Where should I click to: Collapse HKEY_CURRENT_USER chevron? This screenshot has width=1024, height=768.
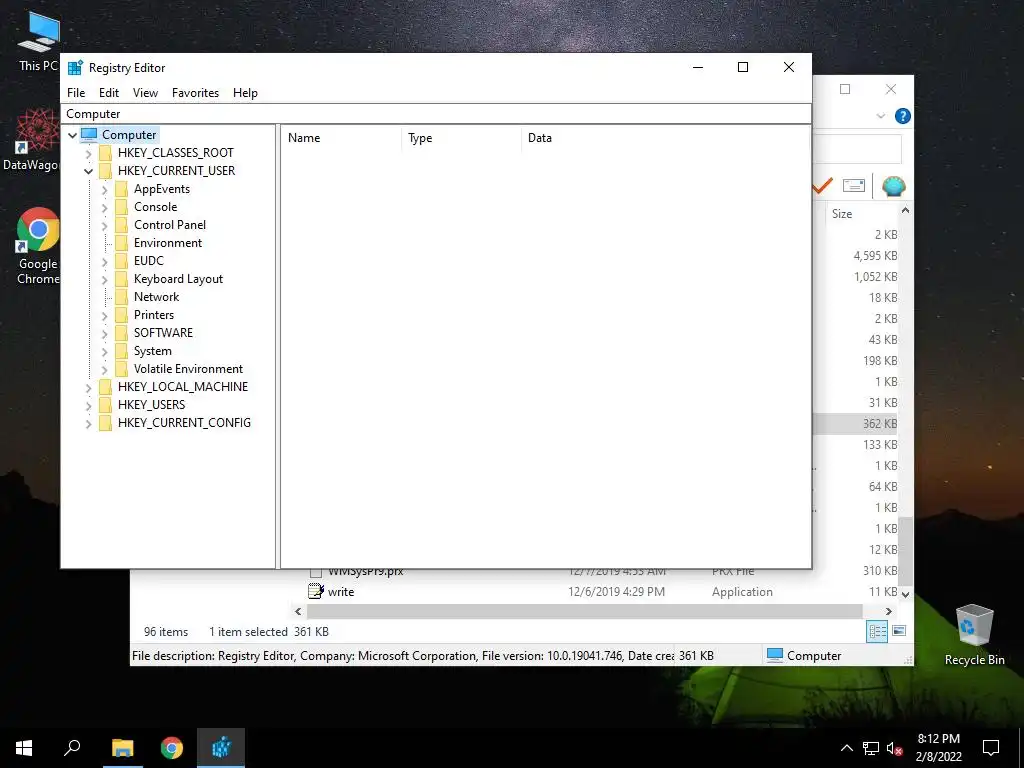pyautogui.click(x=88, y=171)
